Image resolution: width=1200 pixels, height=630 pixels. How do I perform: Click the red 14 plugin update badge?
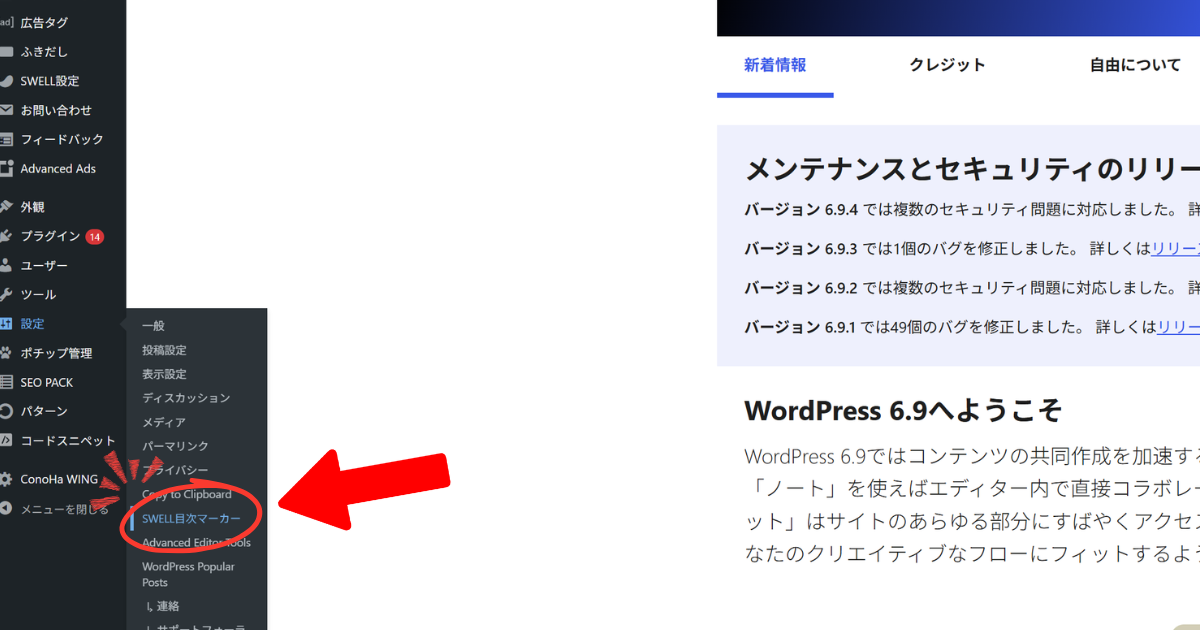point(94,237)
